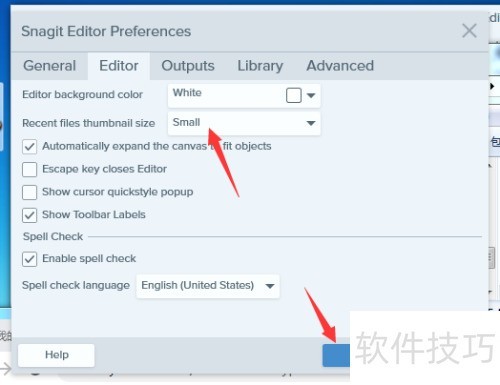The image size is (500, 385).
Task: Click the 'Recent files thumbnail size' label
Action: (88, 123)
